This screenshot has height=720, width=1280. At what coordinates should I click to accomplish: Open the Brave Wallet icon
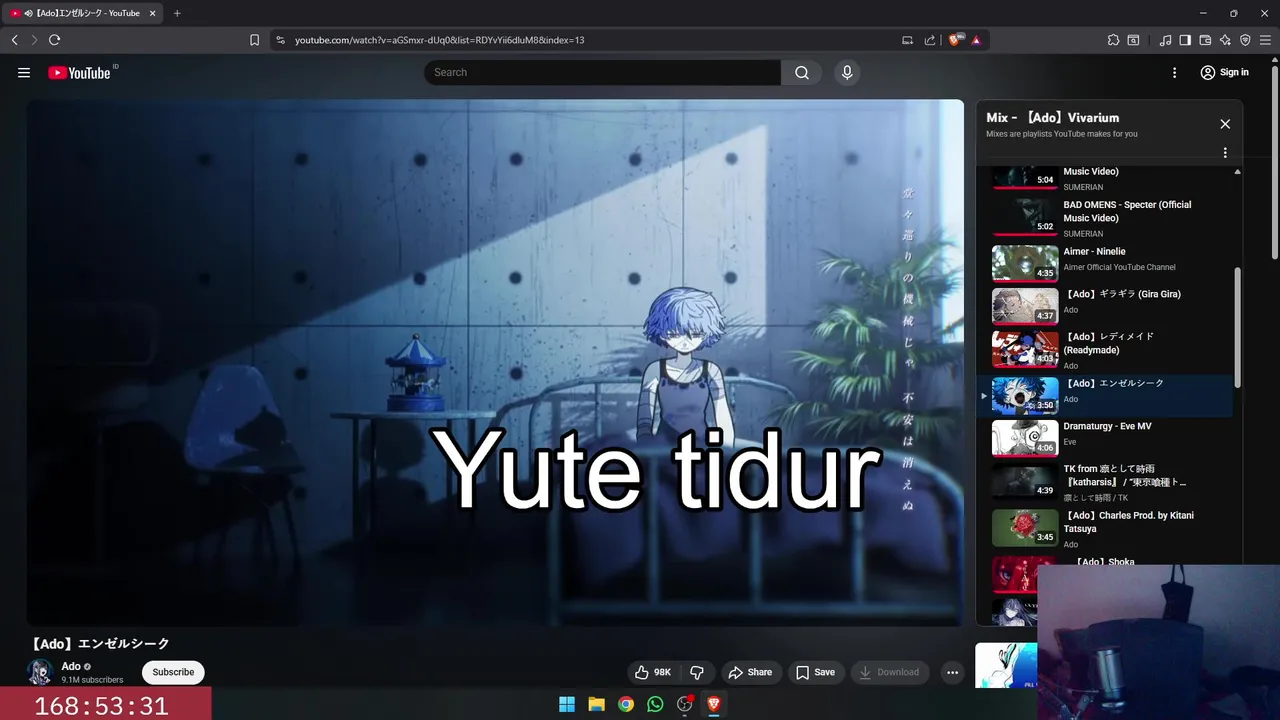click(1205, 40)
